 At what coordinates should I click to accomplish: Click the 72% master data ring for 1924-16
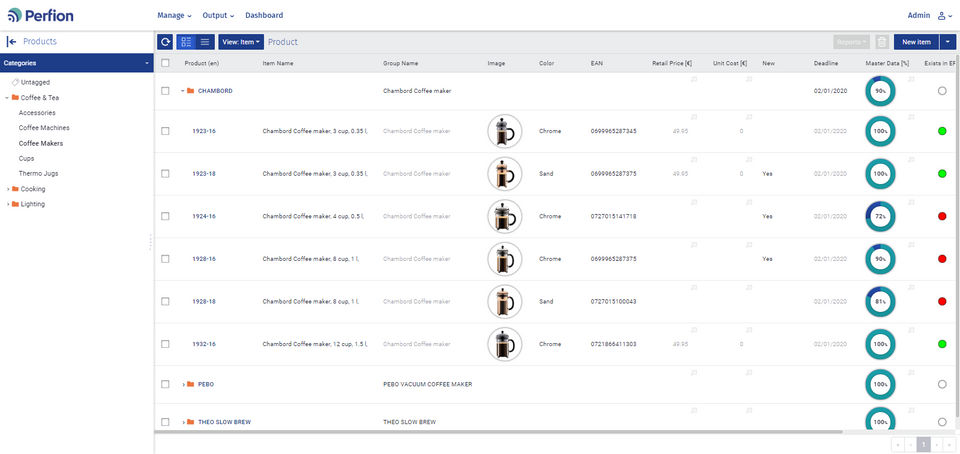tap(880, 216)
